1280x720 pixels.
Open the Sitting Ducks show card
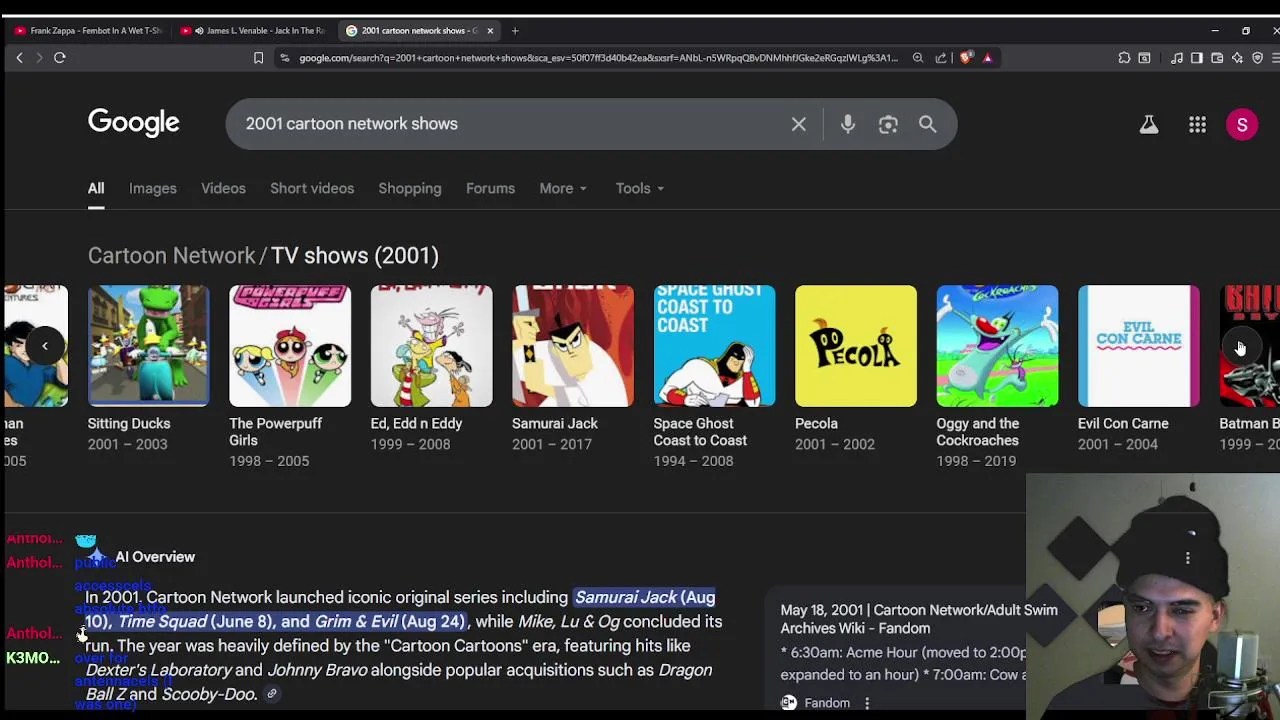click(148, 369)
